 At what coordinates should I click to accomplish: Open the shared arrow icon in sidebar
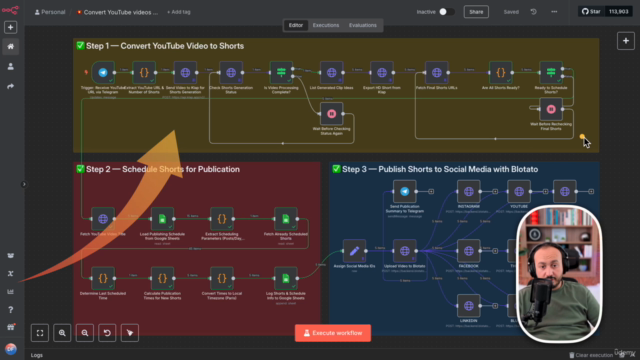[11, 86]
